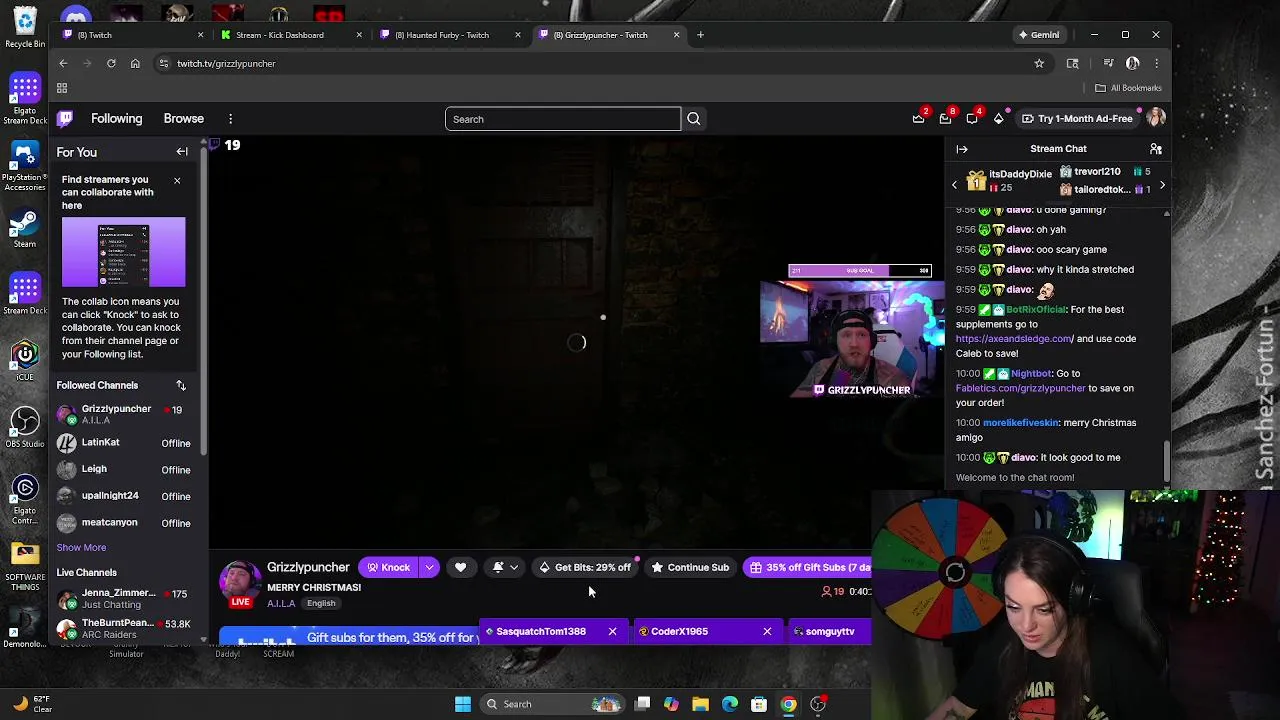The image size is (1280, 720).
Task: Open the OBS Studio desktop shortcut
Action: click(x=25, y=427)
